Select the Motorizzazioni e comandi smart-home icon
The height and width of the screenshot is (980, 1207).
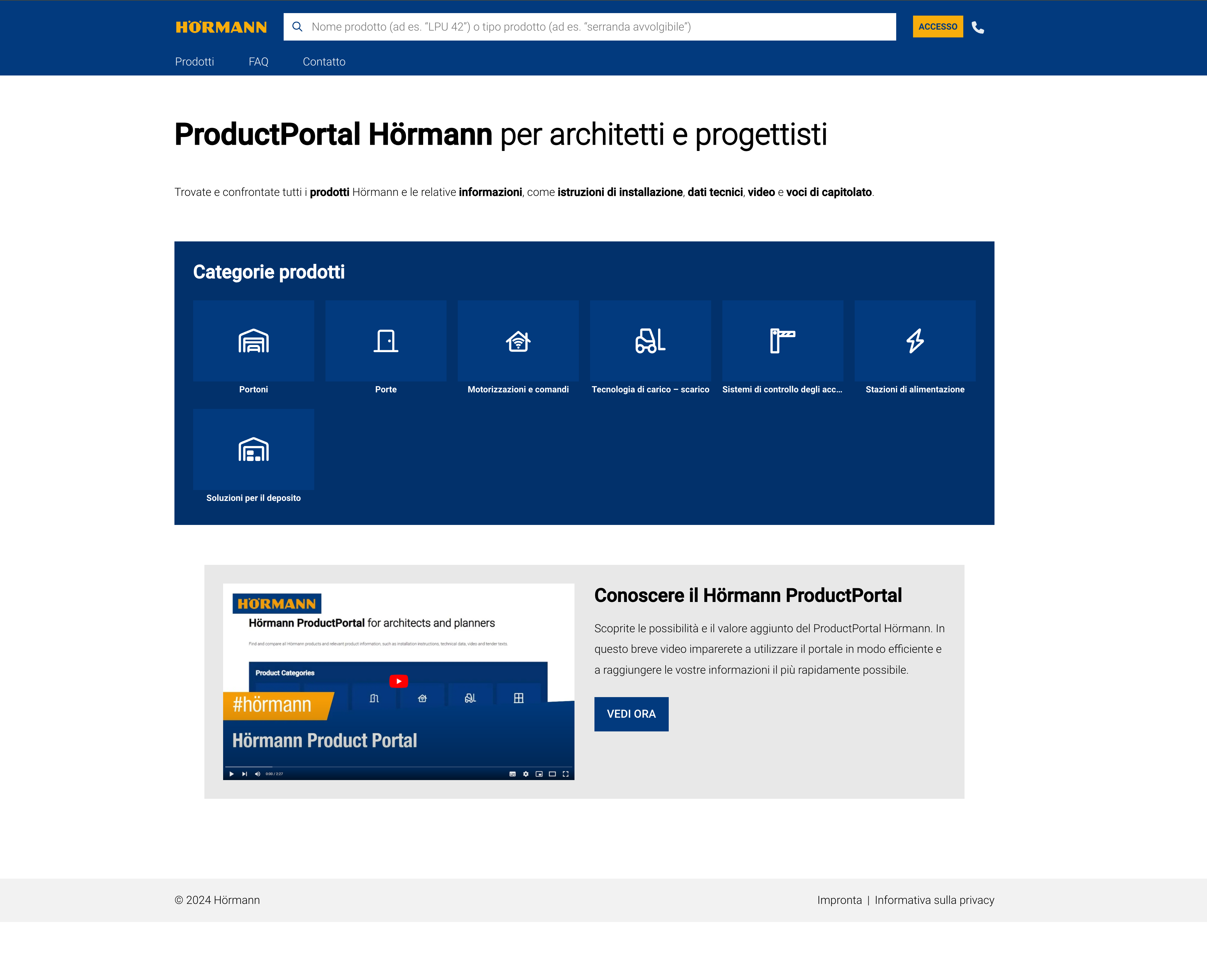tap(518, 341)
